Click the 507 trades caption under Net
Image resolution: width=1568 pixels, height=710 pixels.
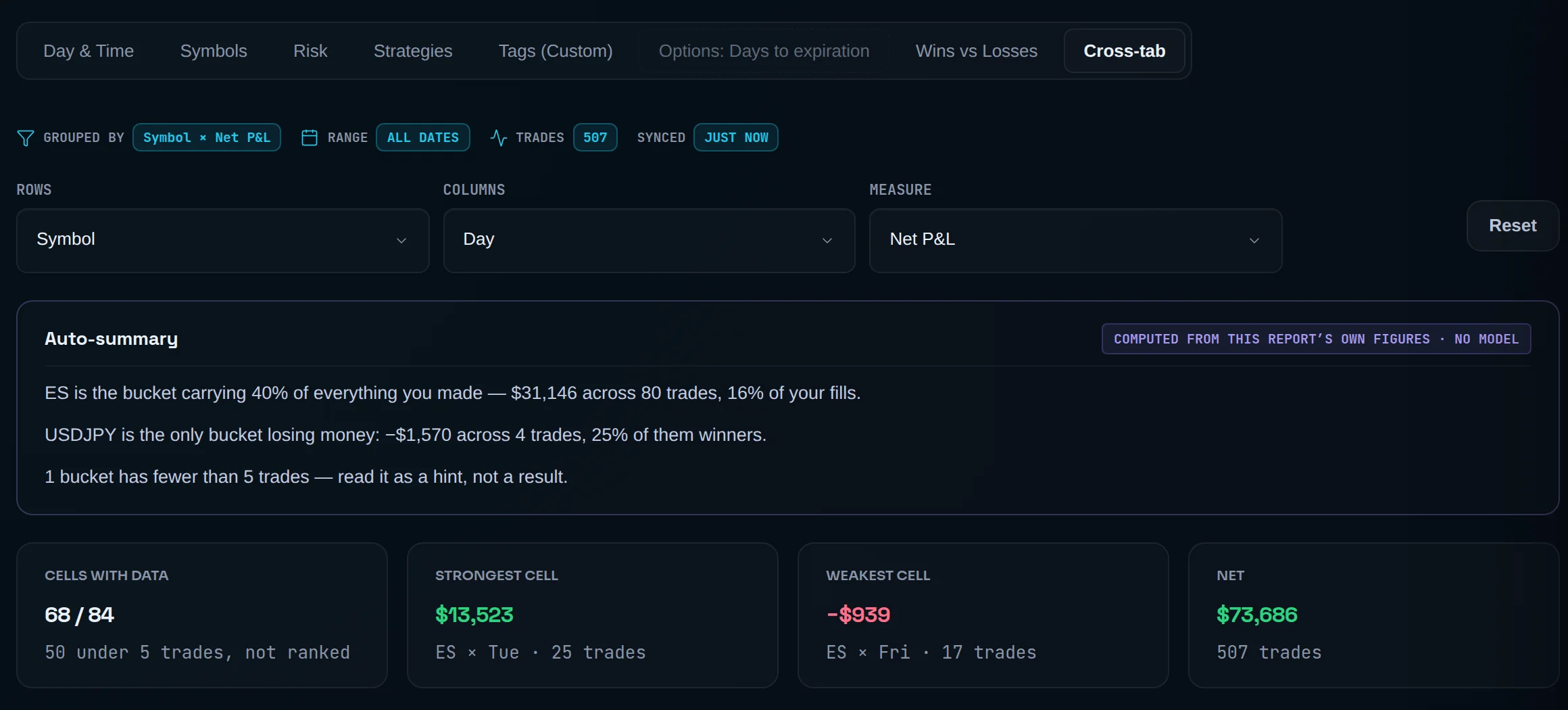1269,653
